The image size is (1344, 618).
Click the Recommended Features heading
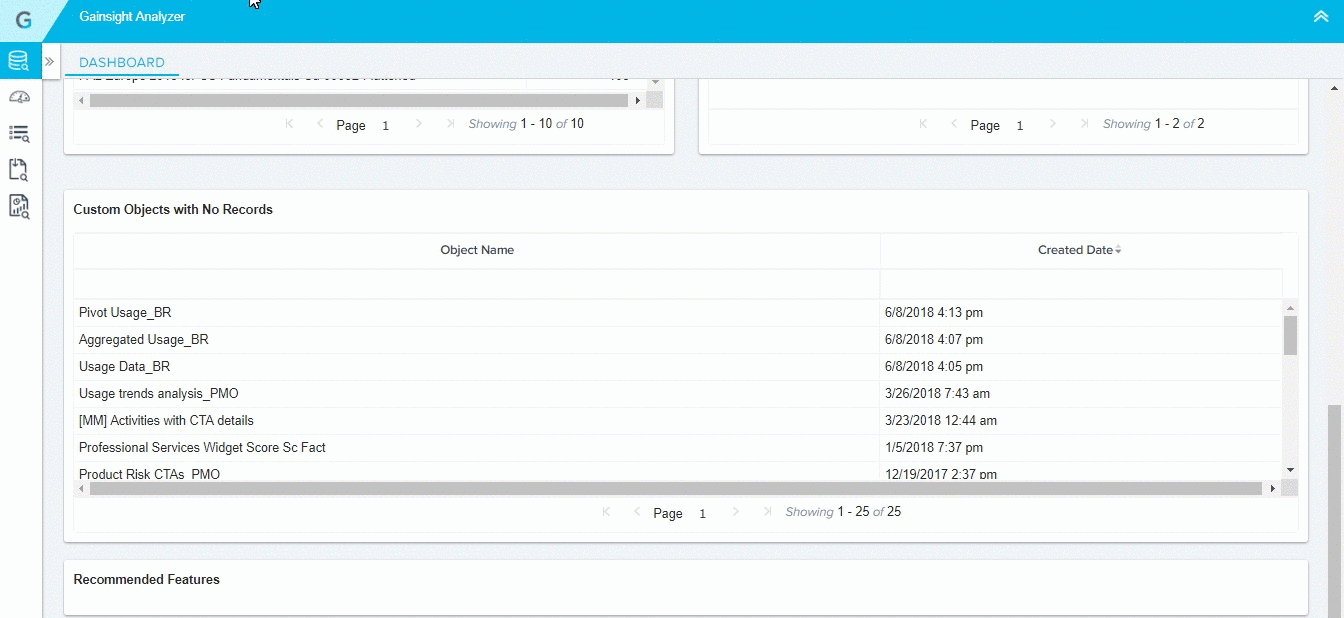(x=147, y=579)
